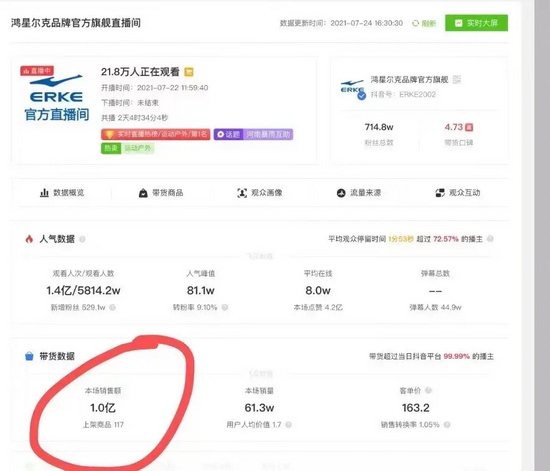Viewport: 550px width, 471px height.
Task: Click the info icon beside 新增粉丝 529.1w
Action: click(x=112, y=307)
